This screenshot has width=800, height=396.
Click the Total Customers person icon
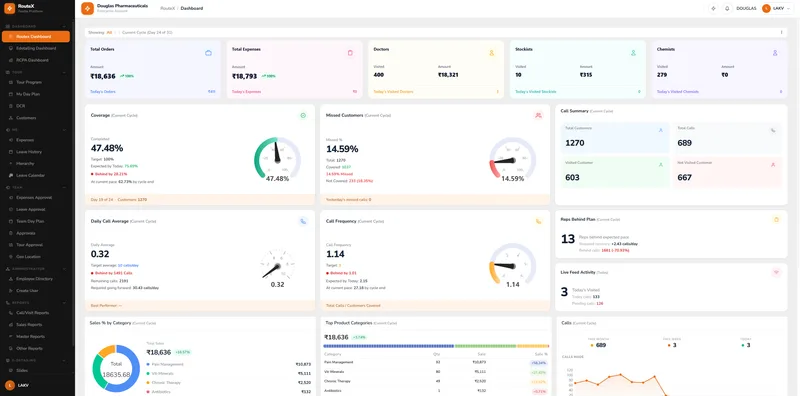(x=661, y=130)
